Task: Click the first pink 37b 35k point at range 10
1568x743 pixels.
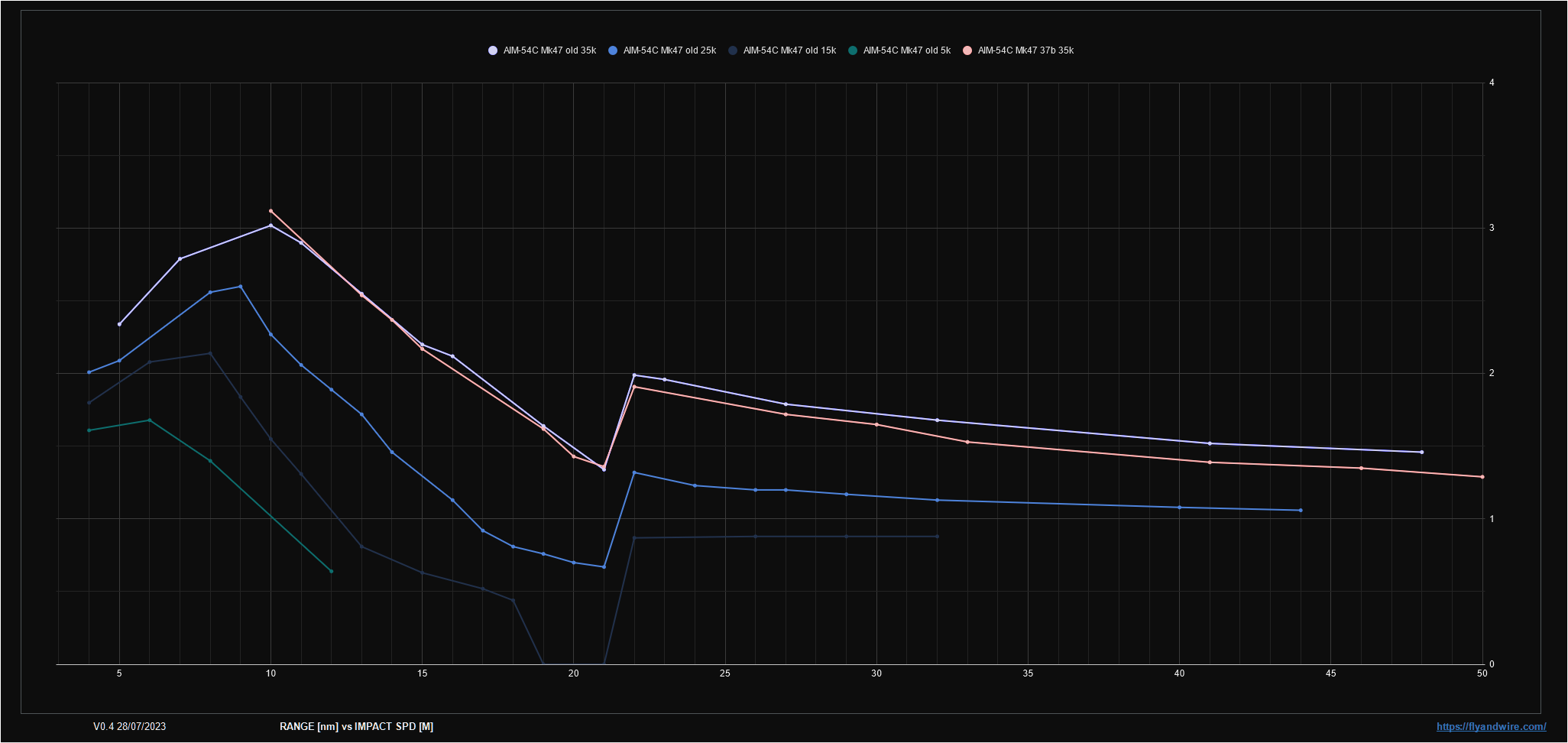Action: tap(271, 211)
